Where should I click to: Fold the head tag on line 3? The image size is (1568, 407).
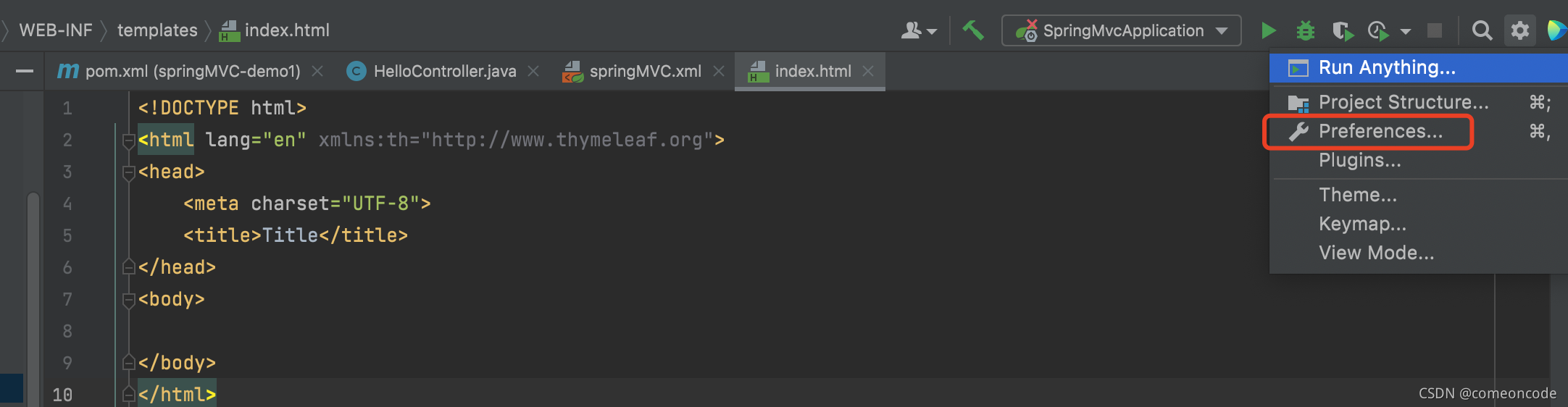point(129,172)
